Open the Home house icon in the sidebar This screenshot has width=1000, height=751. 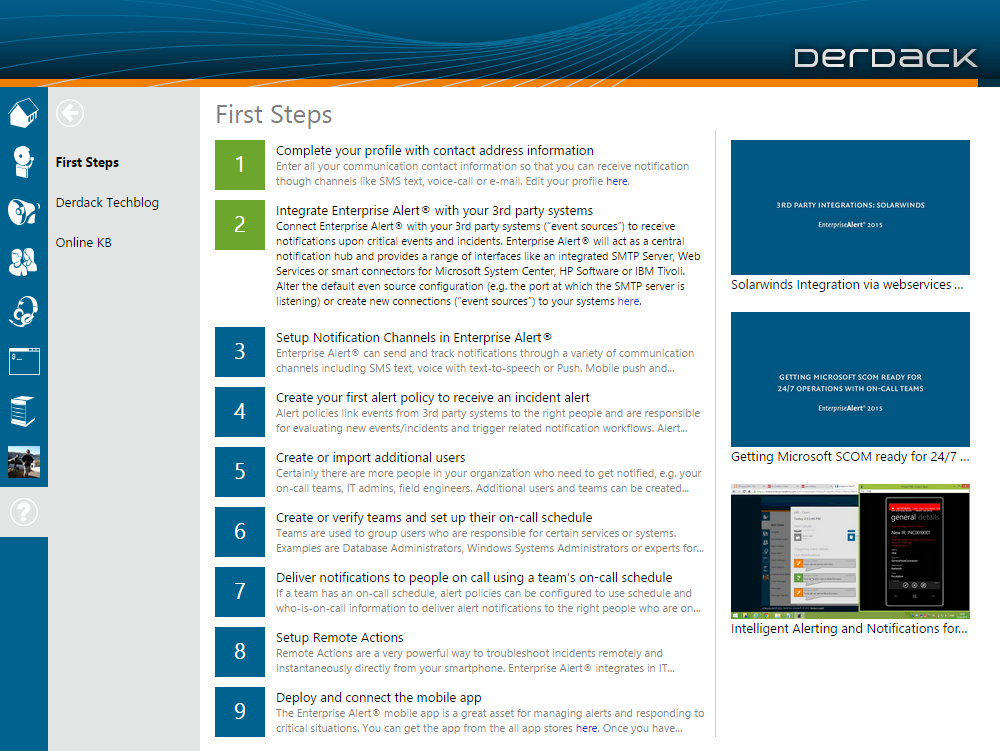24,113
